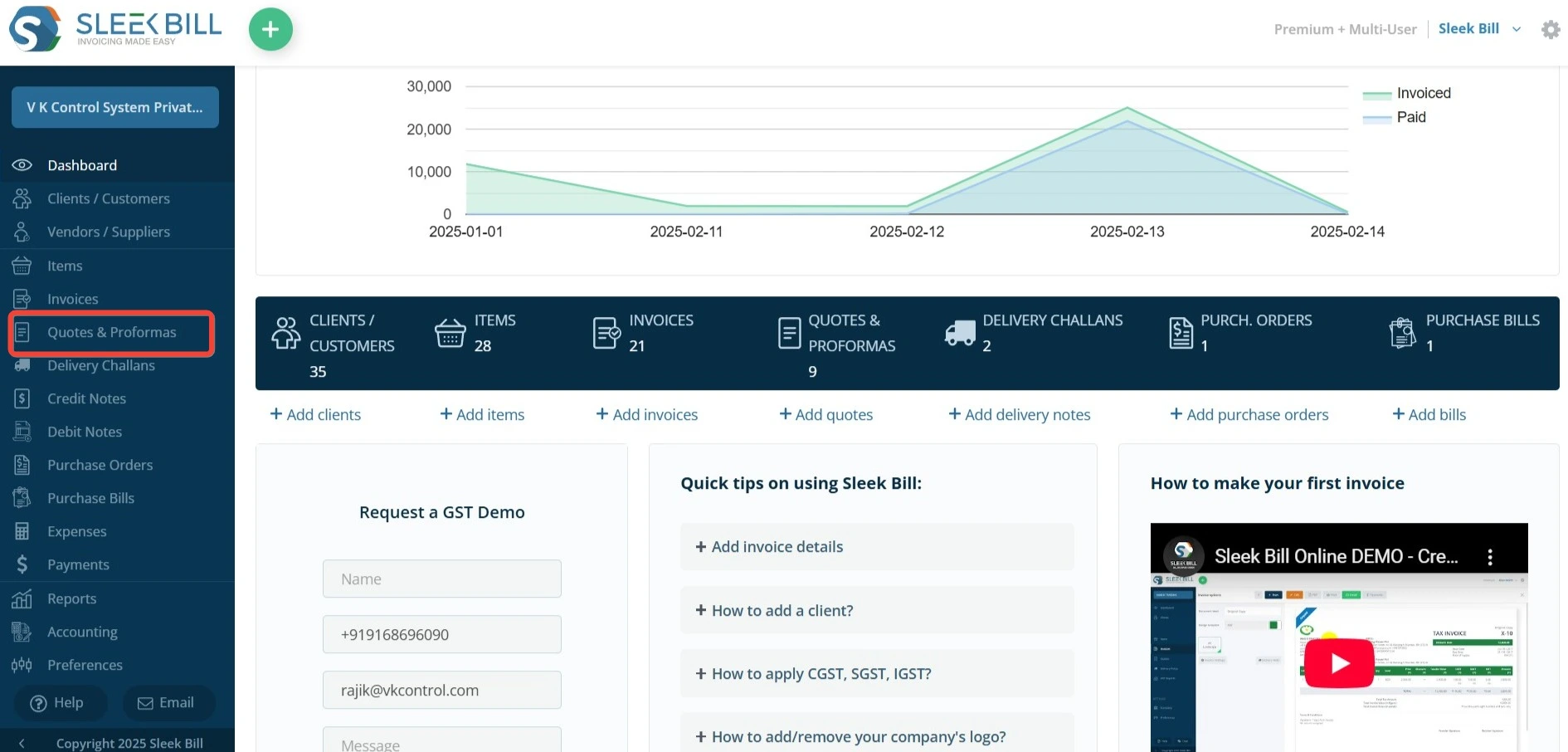Click the Purchase Bills summary bar icon
The image size is (1568, 752).
1403,333
